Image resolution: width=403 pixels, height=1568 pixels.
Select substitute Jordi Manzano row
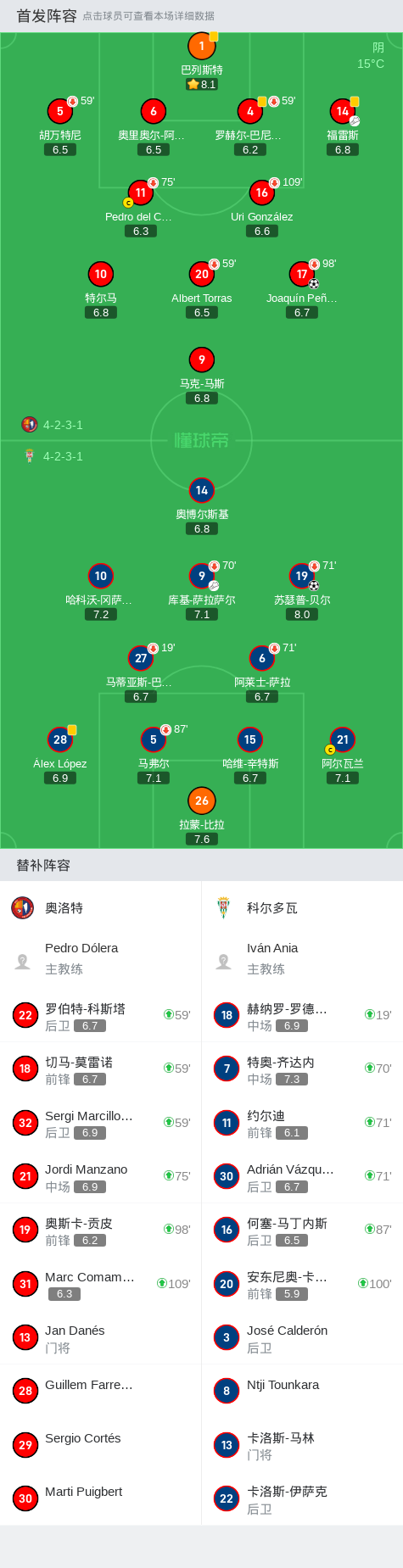(x=101, y=1176)
